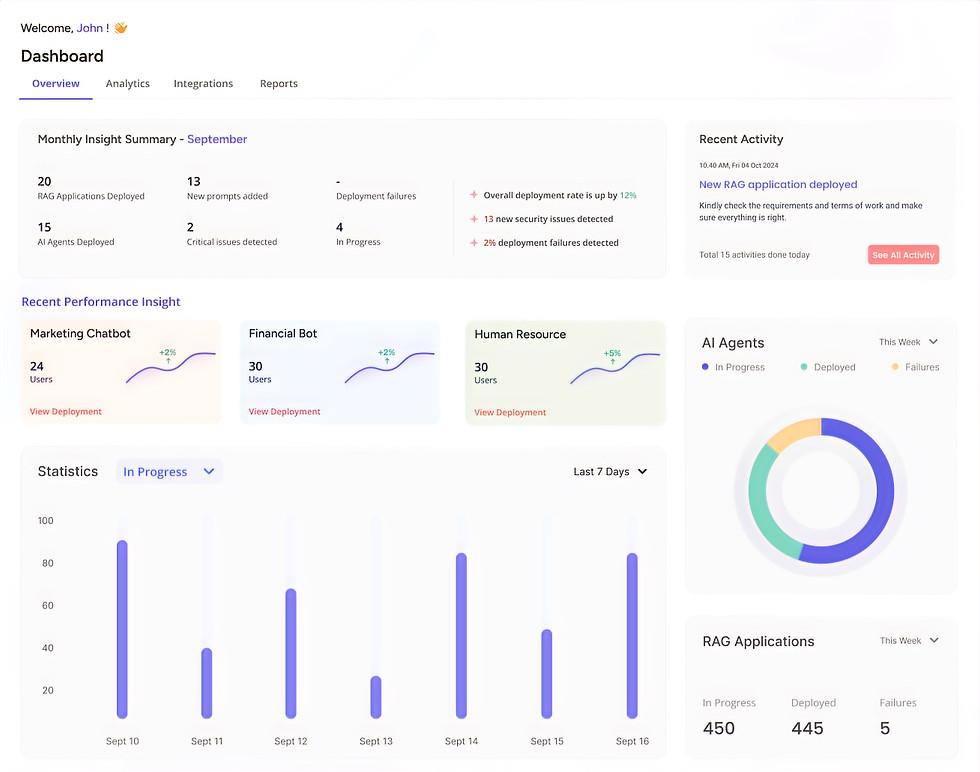Click the '20' RAG Applications Deployed value
980x772 pixels.
point(44,181)
